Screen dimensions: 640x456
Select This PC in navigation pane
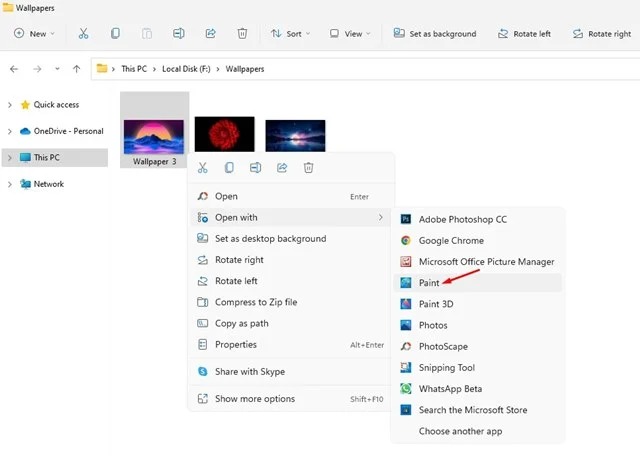coord(47,158)
